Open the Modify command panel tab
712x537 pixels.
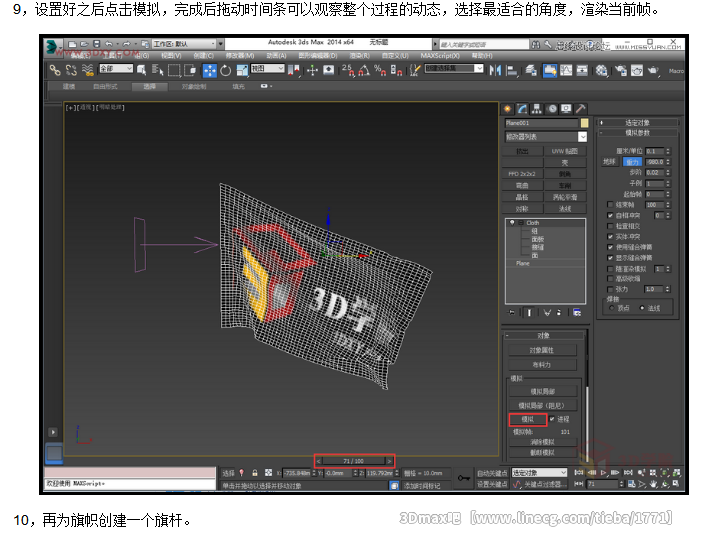pyautogui.click(x=522, y=108)
